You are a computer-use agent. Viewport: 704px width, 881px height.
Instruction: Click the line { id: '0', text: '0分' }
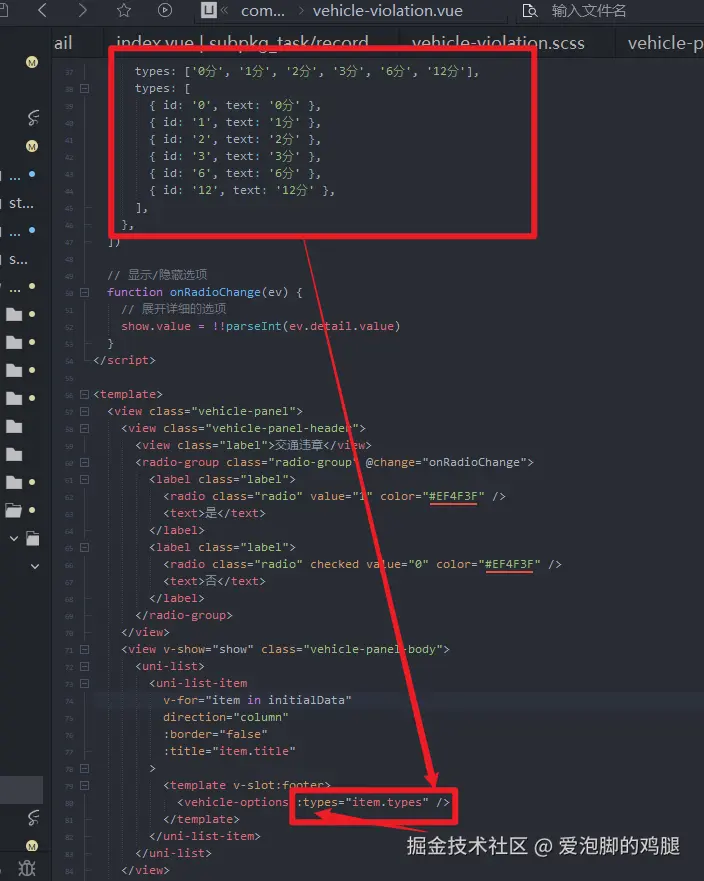(235, 106)
